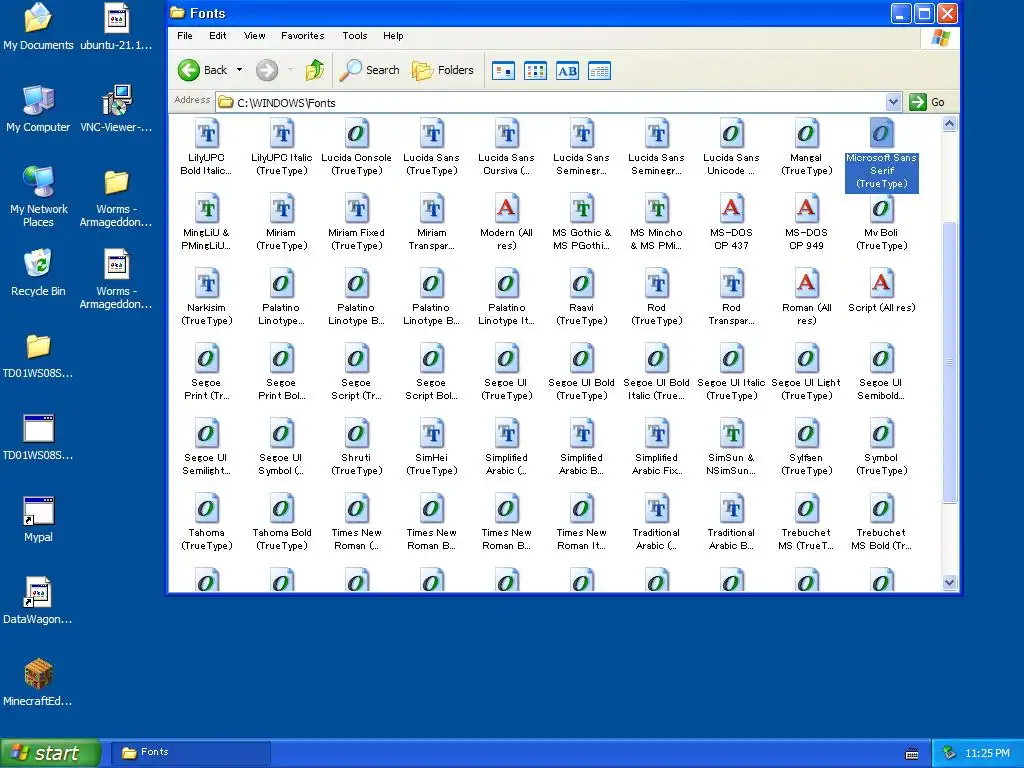Select the ubuntu-21.1 desktop file
The height and width of the screenshot is (768, 1024).
point(116,27)
